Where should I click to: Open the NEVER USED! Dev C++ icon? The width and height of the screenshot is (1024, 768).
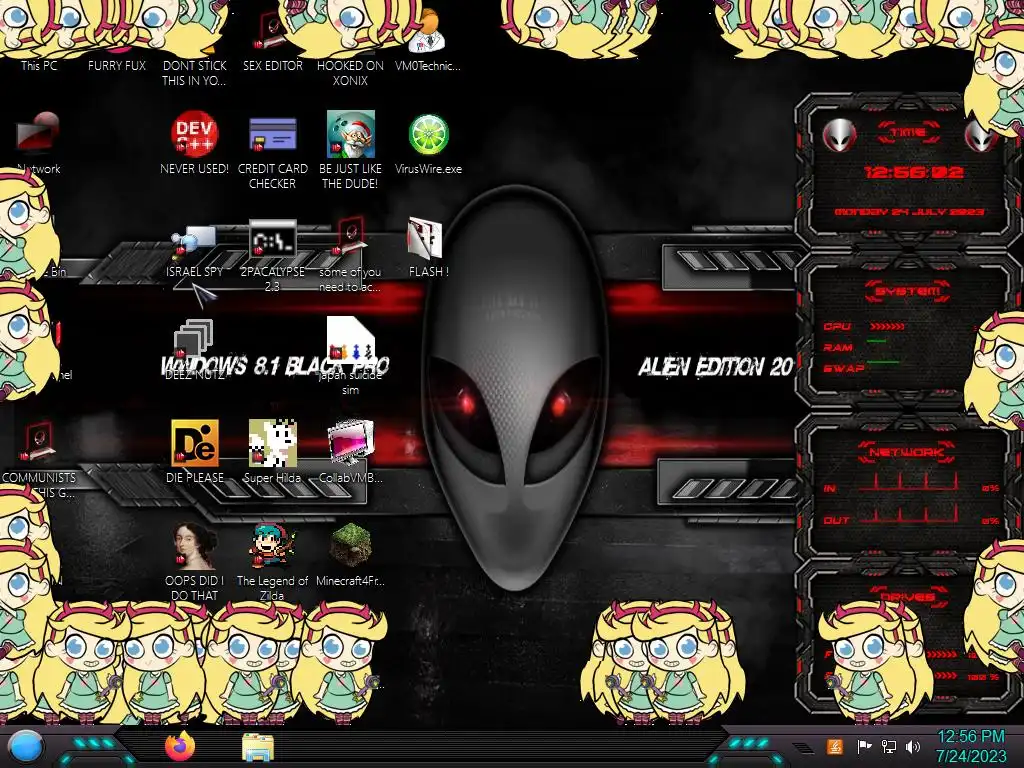coord(194,134)
